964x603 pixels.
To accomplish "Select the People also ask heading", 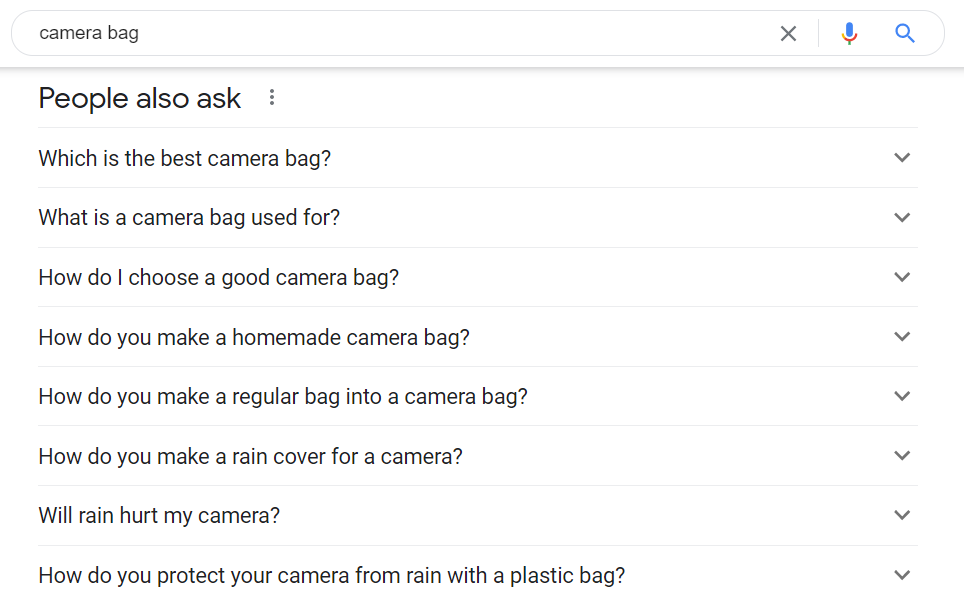I will (x=140, y=98).
